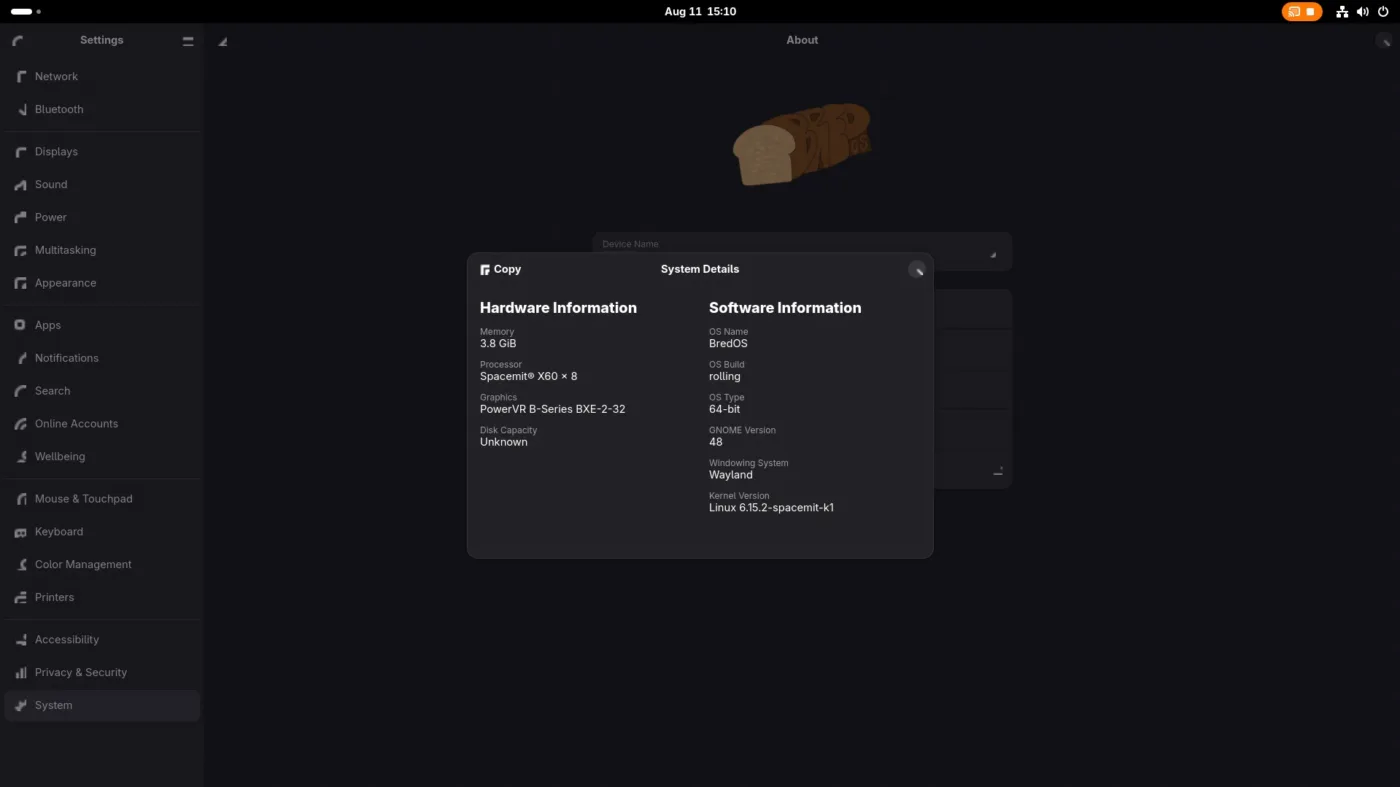
Task: Click the graphics text PowerVR B-Series BXE-2-32
Action: pyautogui.click(x=552, y=410)
